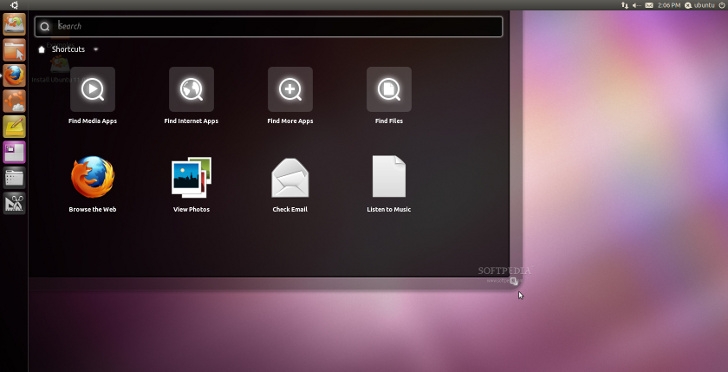Open the Files and Folders lens icon
The height and width of the screenshot is (372, 728).
click(14, 178)
